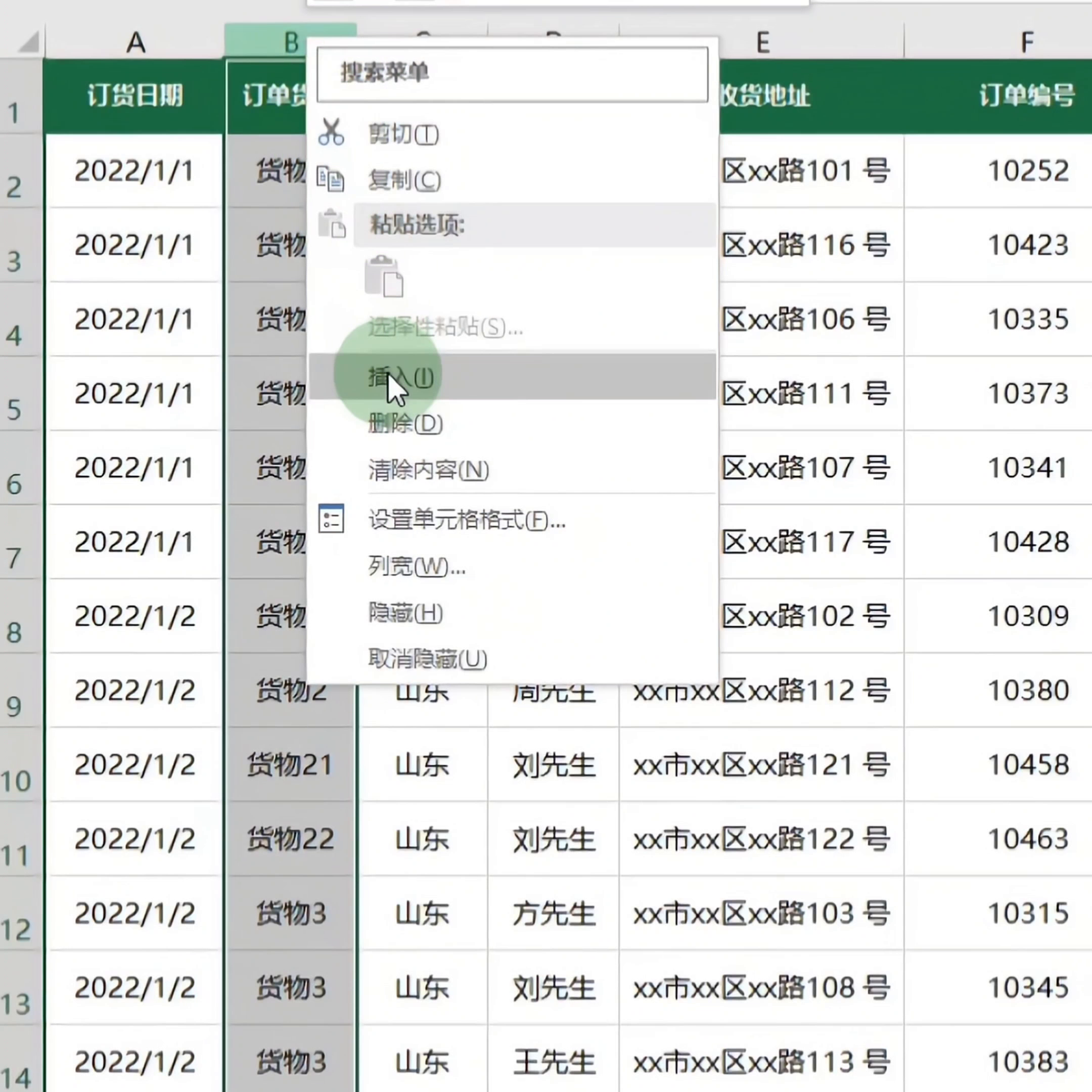This screenshot has height=1092, width=1092.
Task: Select the cell showing 2022/1/2 in row 14
Action: coord(134,1062)
